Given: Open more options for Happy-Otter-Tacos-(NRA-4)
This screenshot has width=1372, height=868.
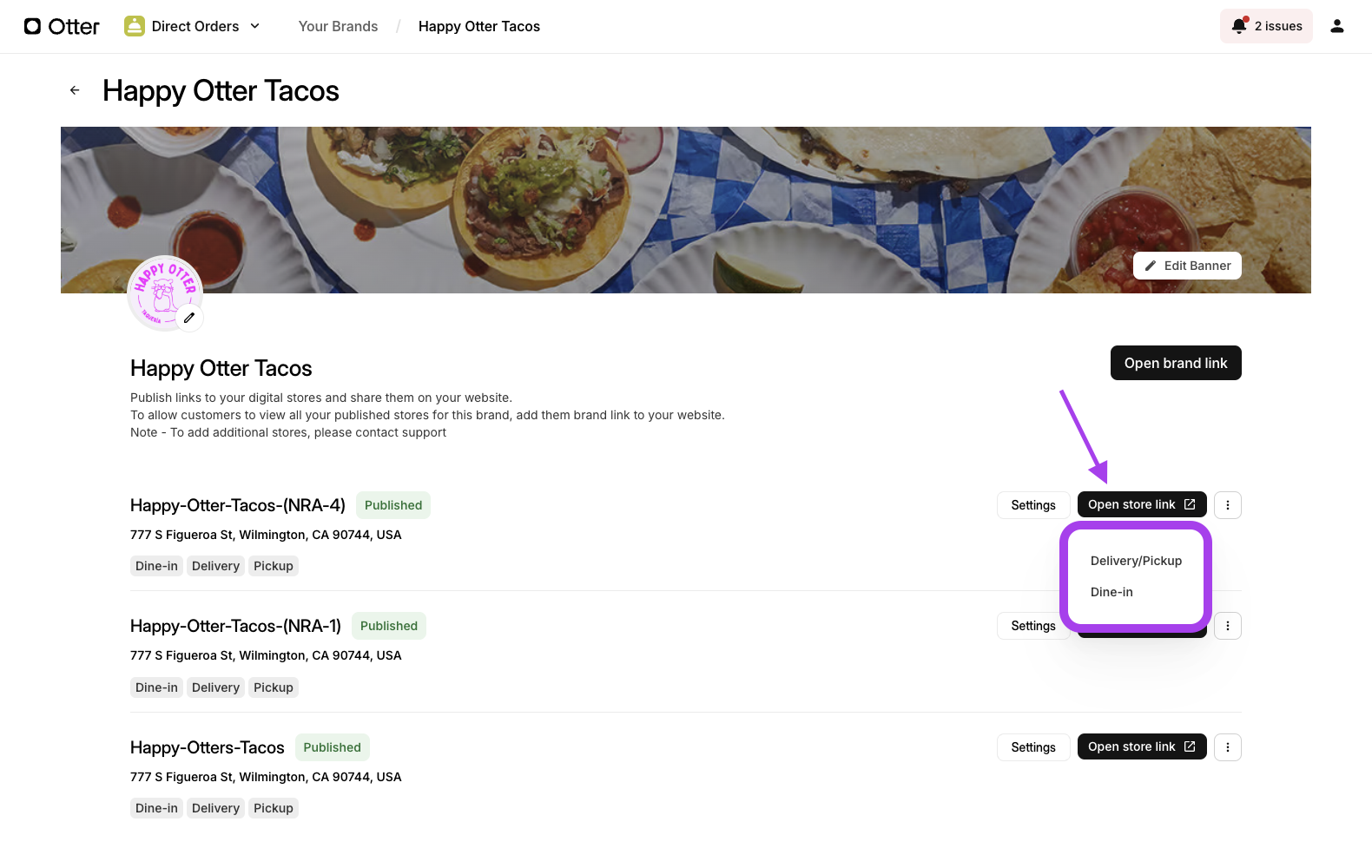Looking at the screenshot, I should 1227,505.
